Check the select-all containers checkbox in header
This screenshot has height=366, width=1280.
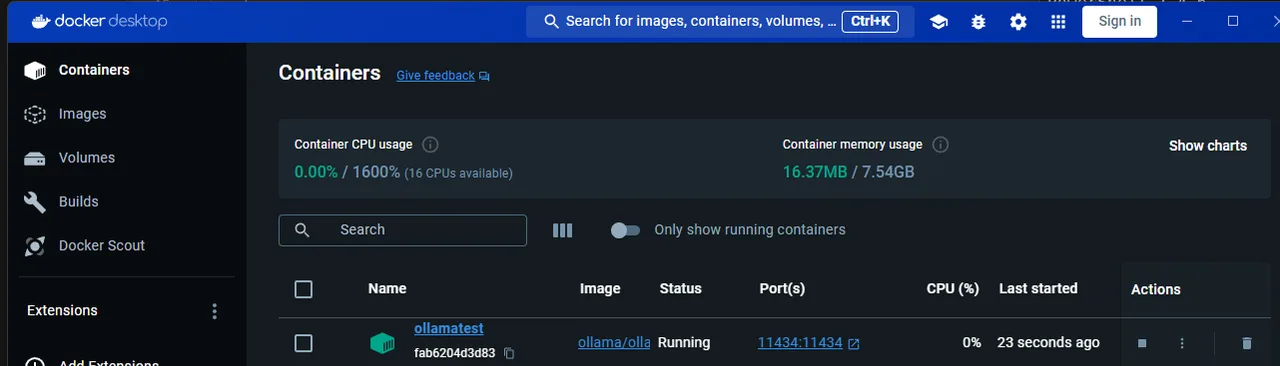[304, 289]
